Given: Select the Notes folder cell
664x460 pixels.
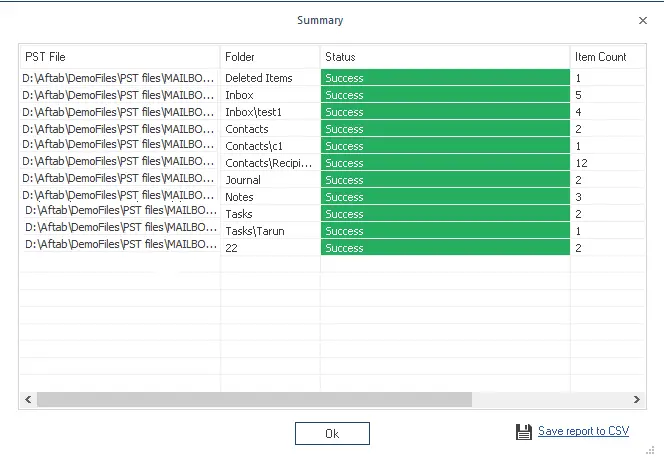Looking at the screenshot, I should [270, 197].
